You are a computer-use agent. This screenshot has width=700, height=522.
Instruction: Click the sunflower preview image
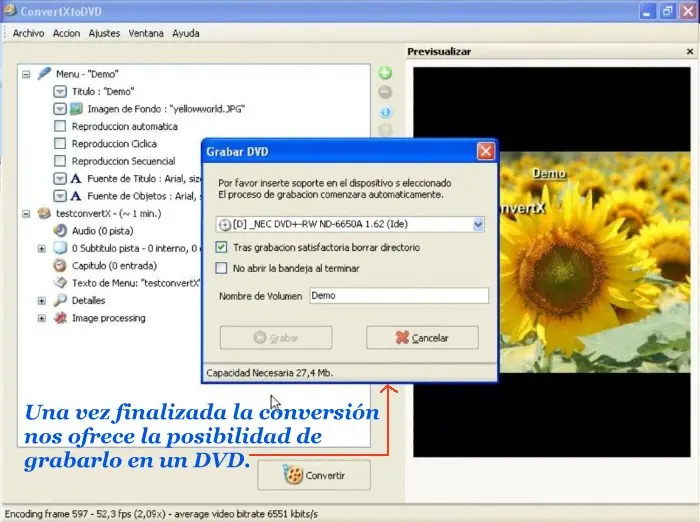(x=594, y=263)
